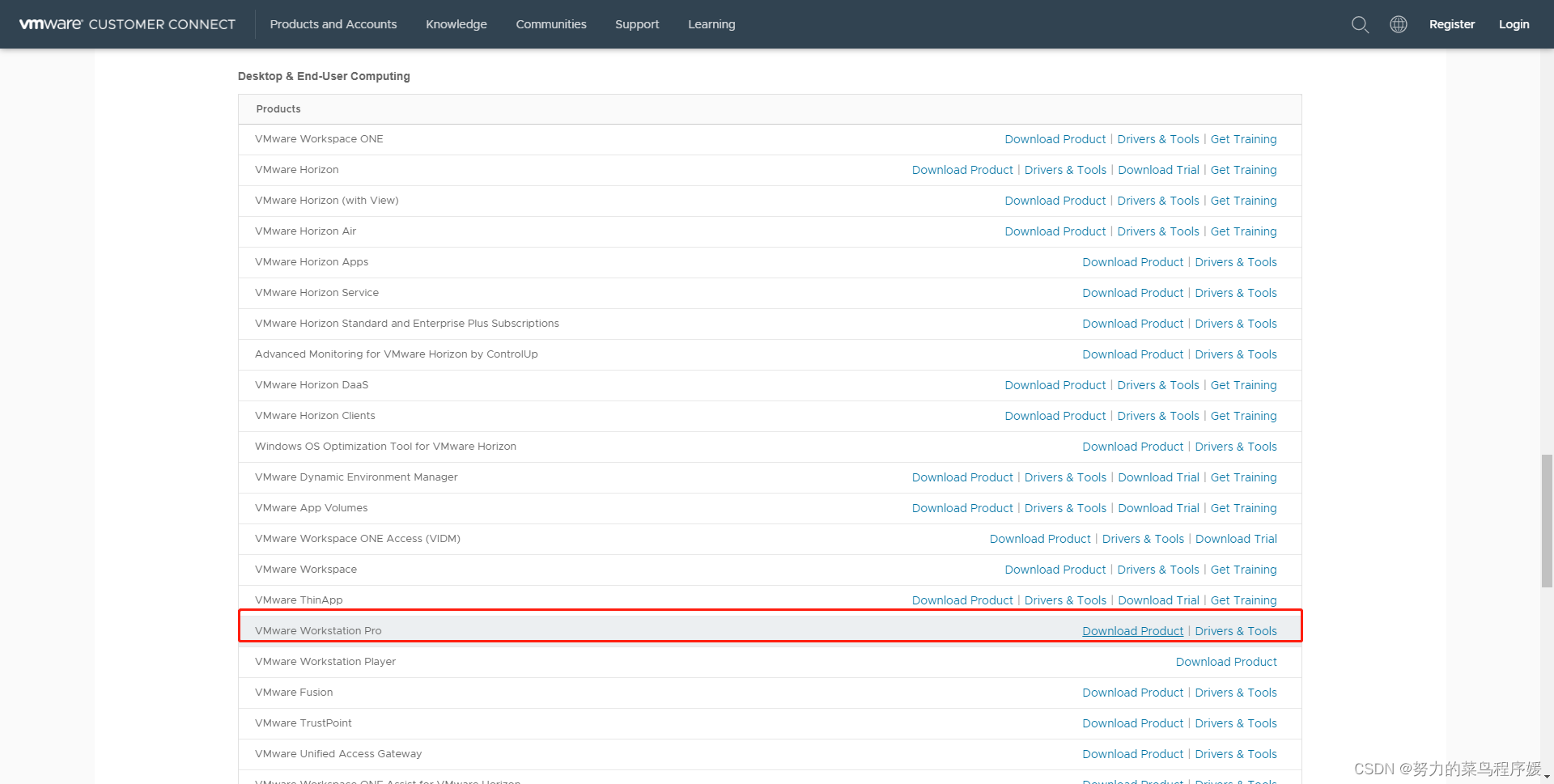Get Training for VMware App Volumes

(1243, 508)
